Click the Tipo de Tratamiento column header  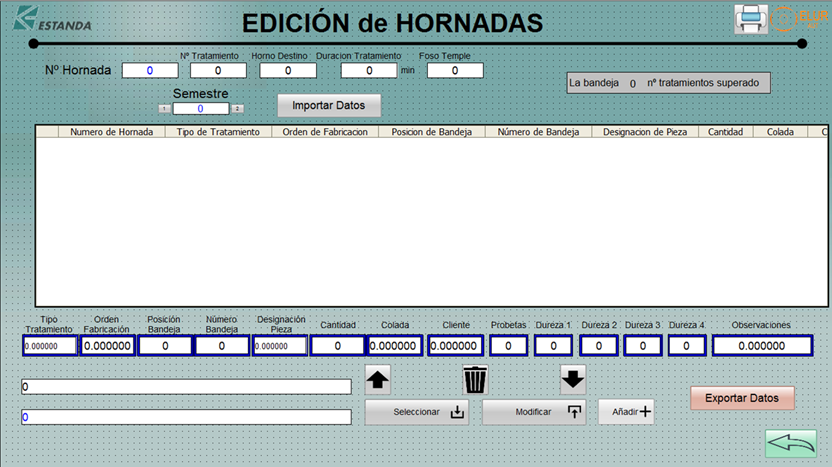click(218, 132)
